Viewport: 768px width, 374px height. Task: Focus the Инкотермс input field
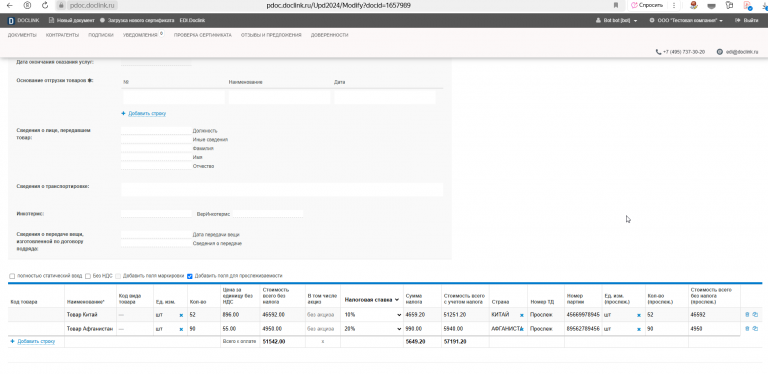click(x=156, y=214)
